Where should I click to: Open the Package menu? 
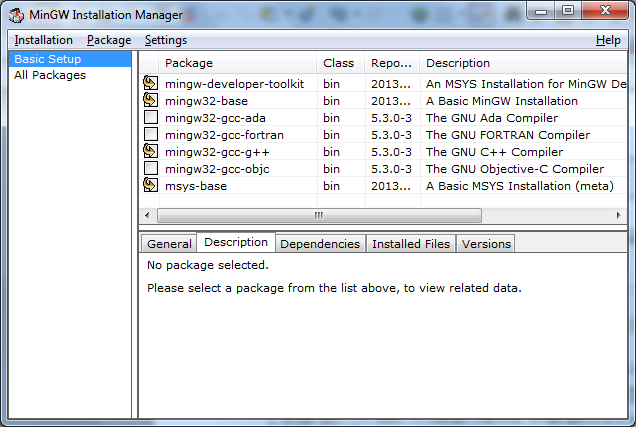tap(109, 40)
